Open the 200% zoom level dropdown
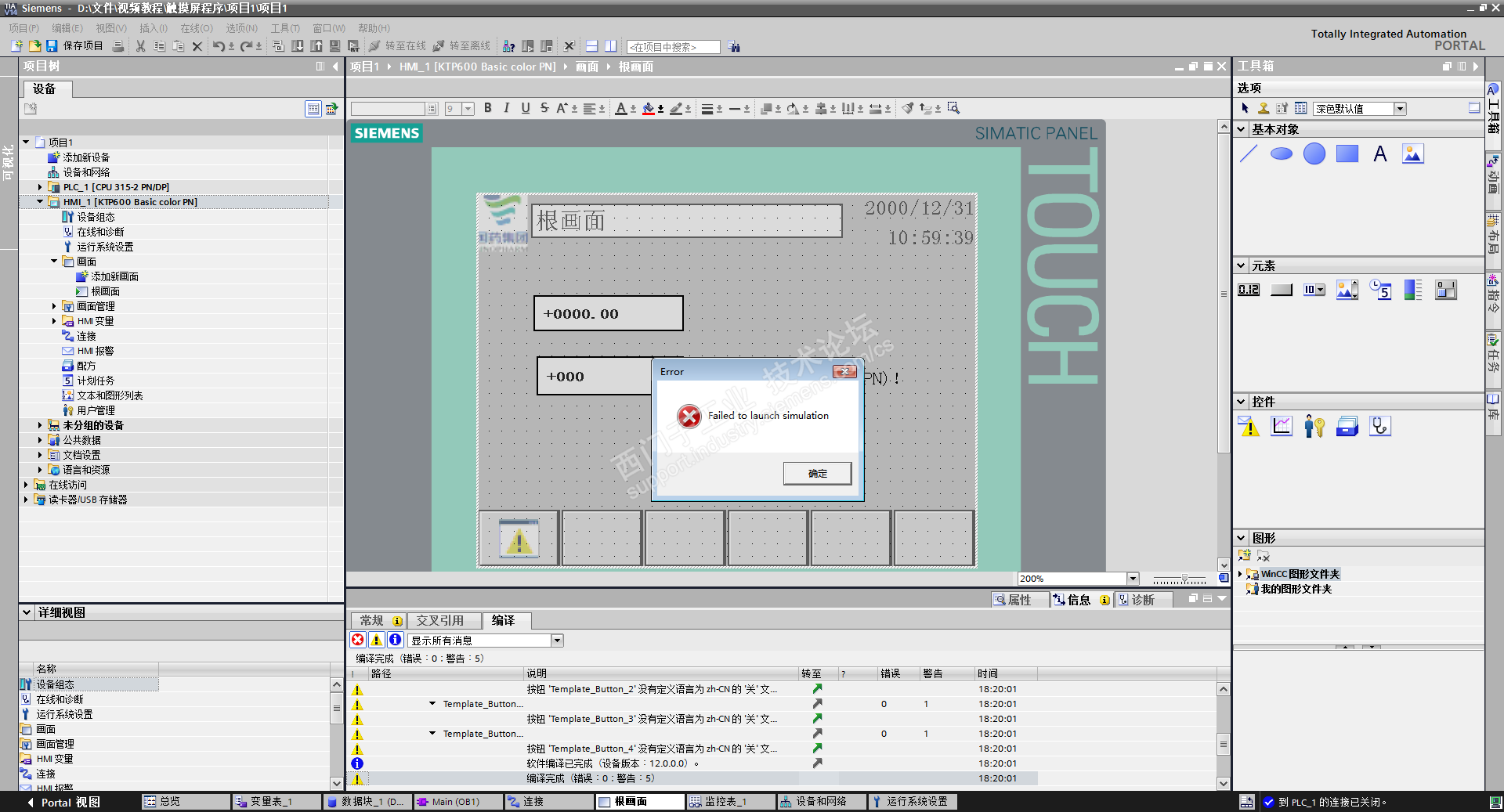 [x=1133, y=579]
